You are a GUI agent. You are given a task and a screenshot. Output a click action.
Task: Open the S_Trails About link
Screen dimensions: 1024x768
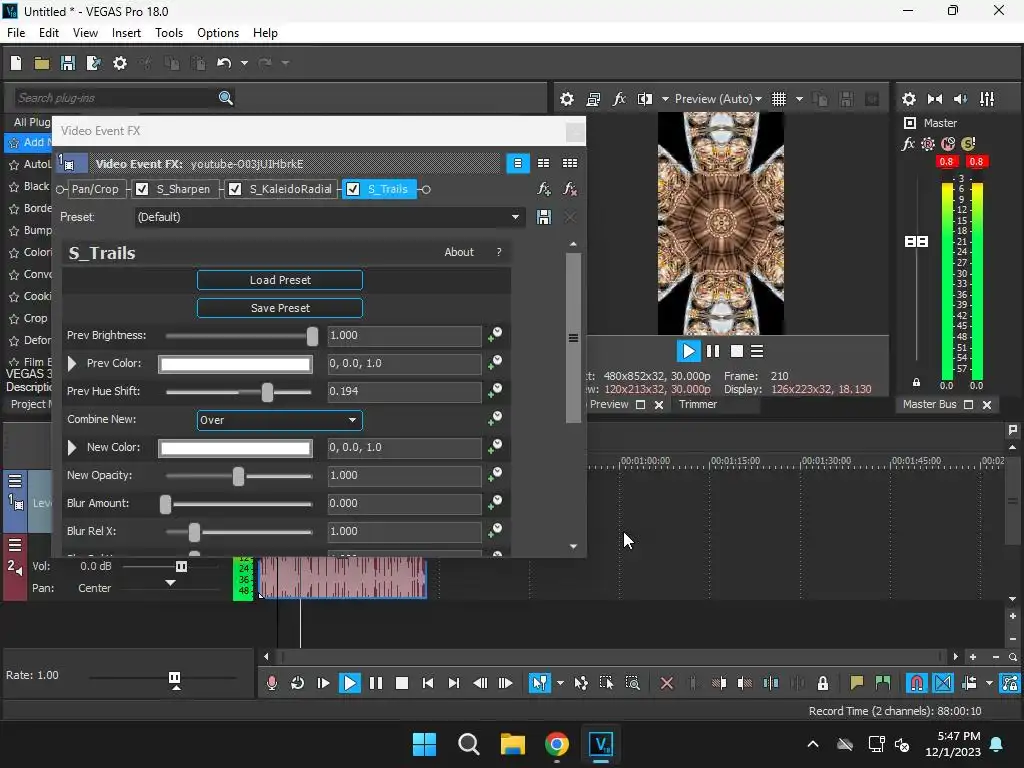(458, 252)
